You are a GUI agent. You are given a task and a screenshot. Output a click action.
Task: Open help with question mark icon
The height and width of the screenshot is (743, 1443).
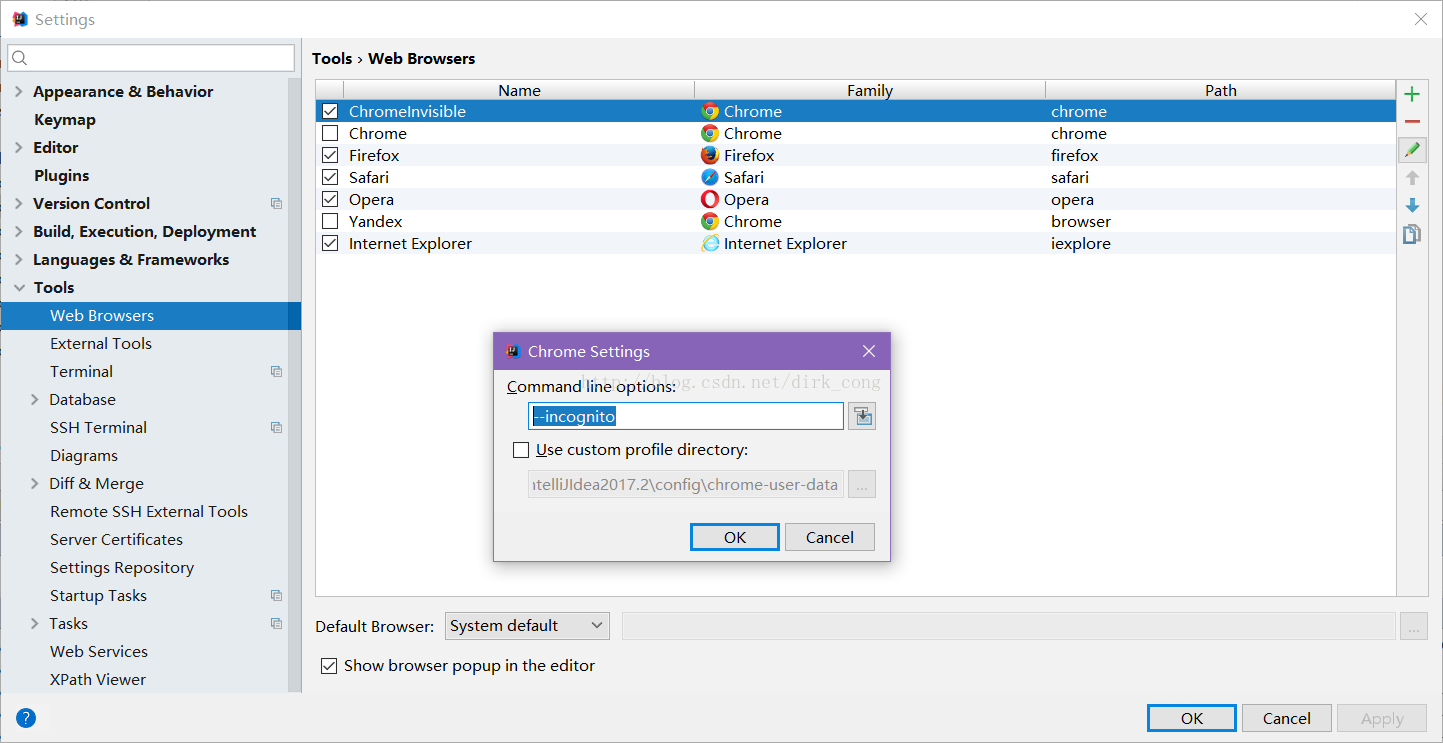click(26, 718)
